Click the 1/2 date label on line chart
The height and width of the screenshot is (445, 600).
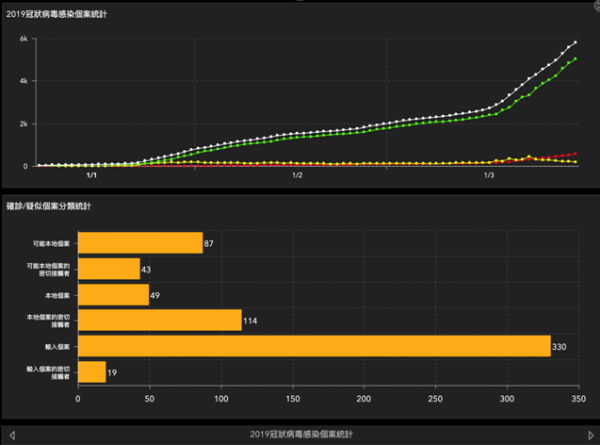297,175
